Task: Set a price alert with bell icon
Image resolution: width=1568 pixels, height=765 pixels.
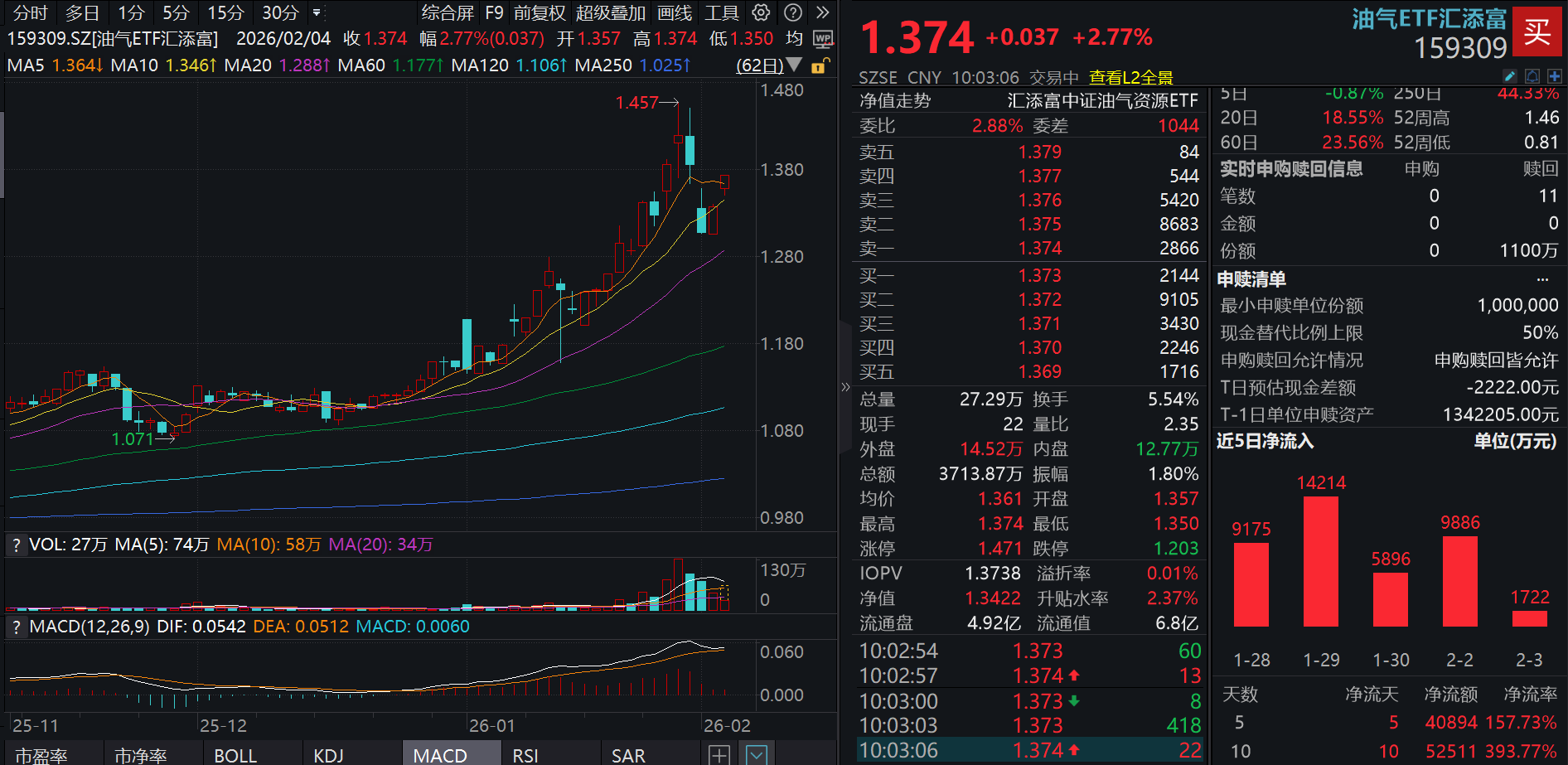Action: point(1532,76)
